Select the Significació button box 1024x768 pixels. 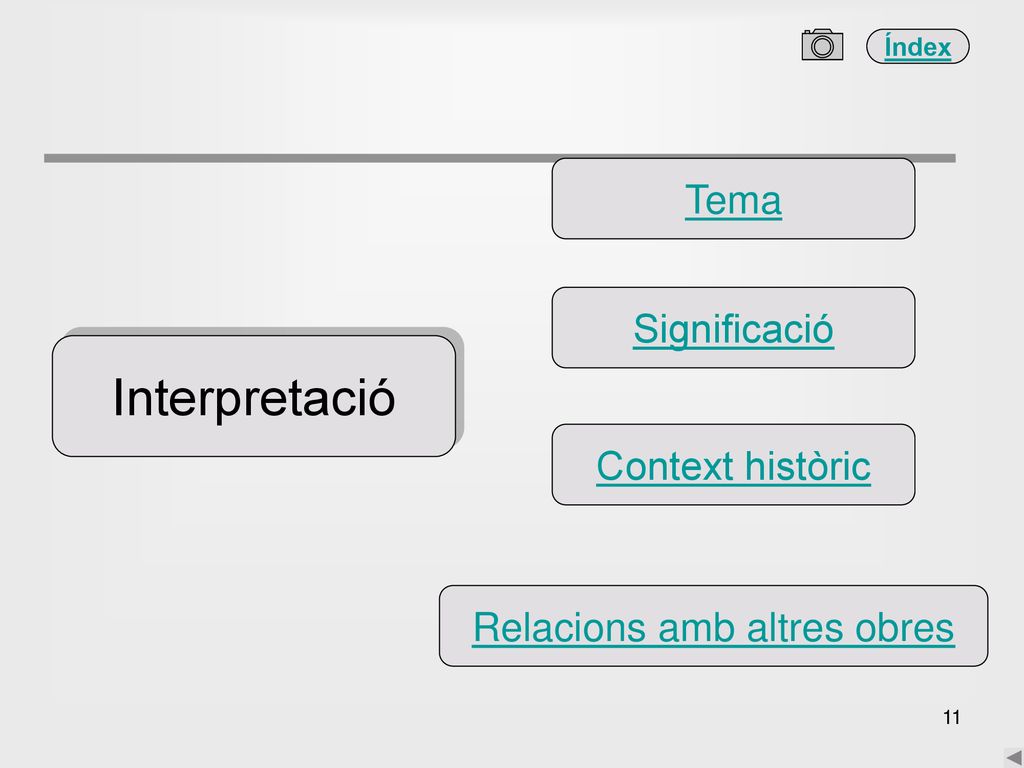(x=733, y=328)
